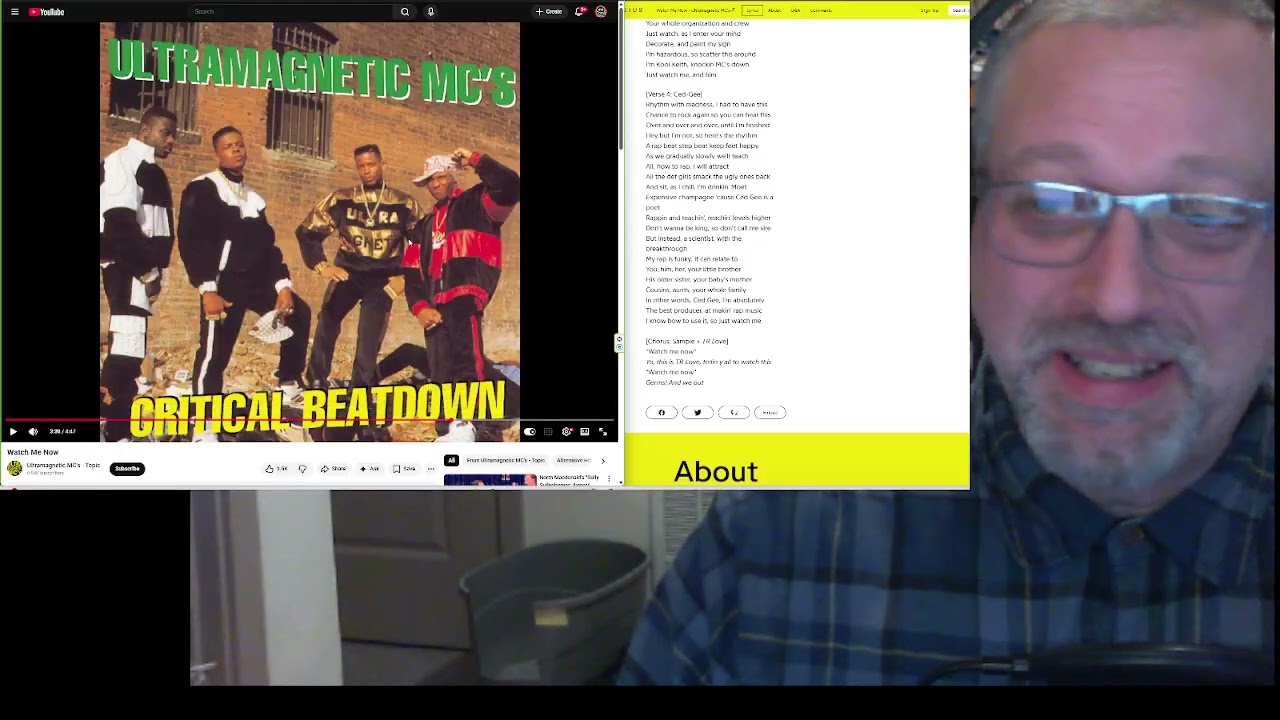Click the lyric 'You, him, her, your little brother'
This screenshot has width=1280, height=720.
[693, 269]
